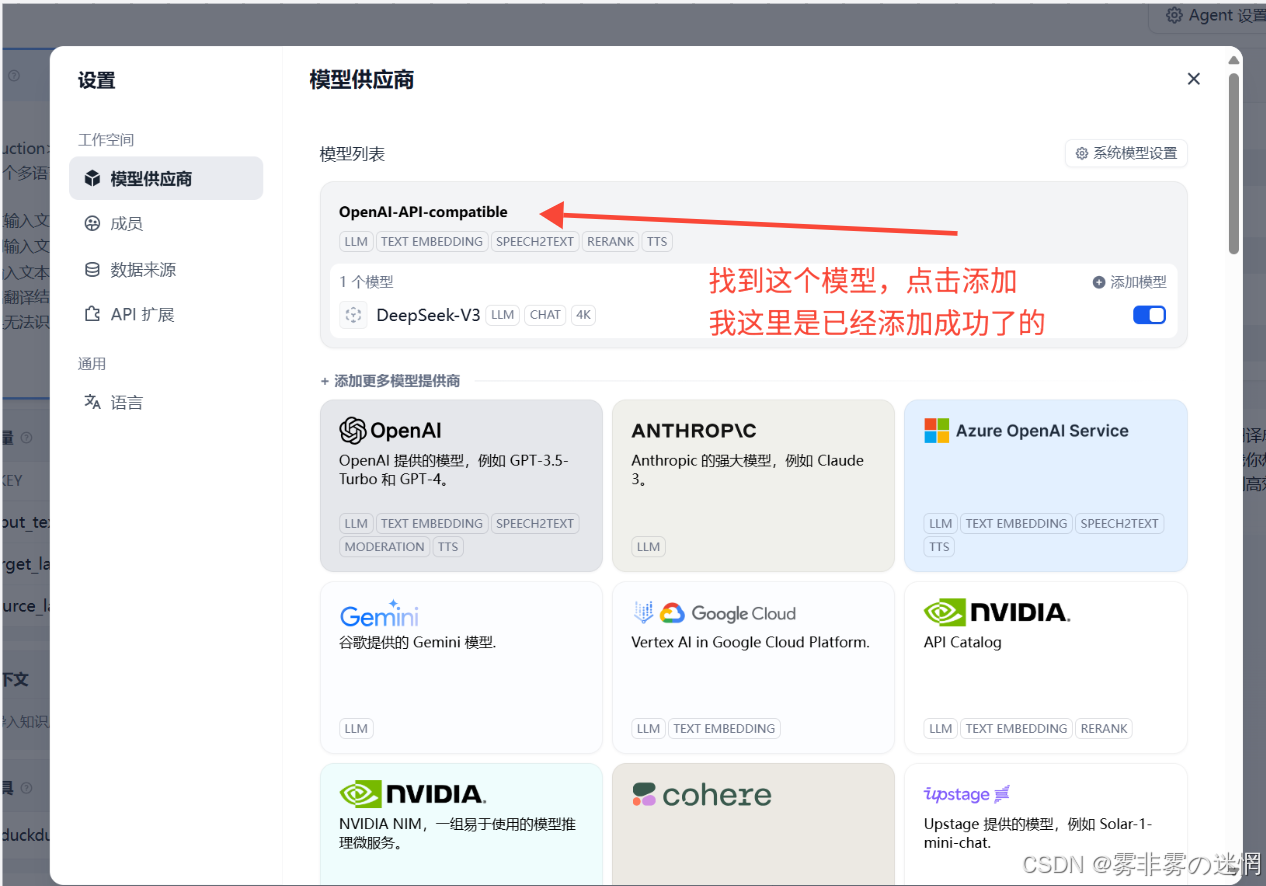The image size is (1266, 886).
Task: Click the RERANK tag under OpenAI-API-compatible
Action: pyautogui.click(x=611, y=241)
